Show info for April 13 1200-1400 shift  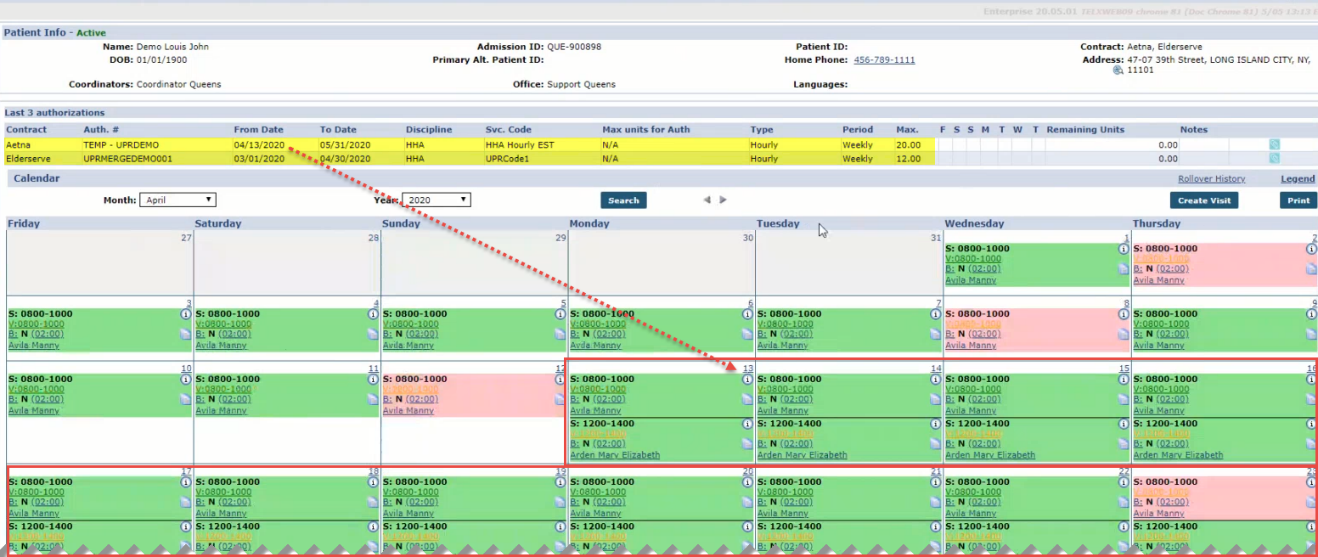coord(748,424)
